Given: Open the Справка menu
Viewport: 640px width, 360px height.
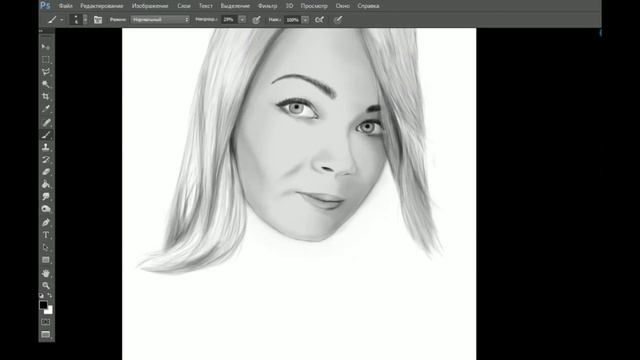Looking at the screenshot, I should [x=368, y=6].
